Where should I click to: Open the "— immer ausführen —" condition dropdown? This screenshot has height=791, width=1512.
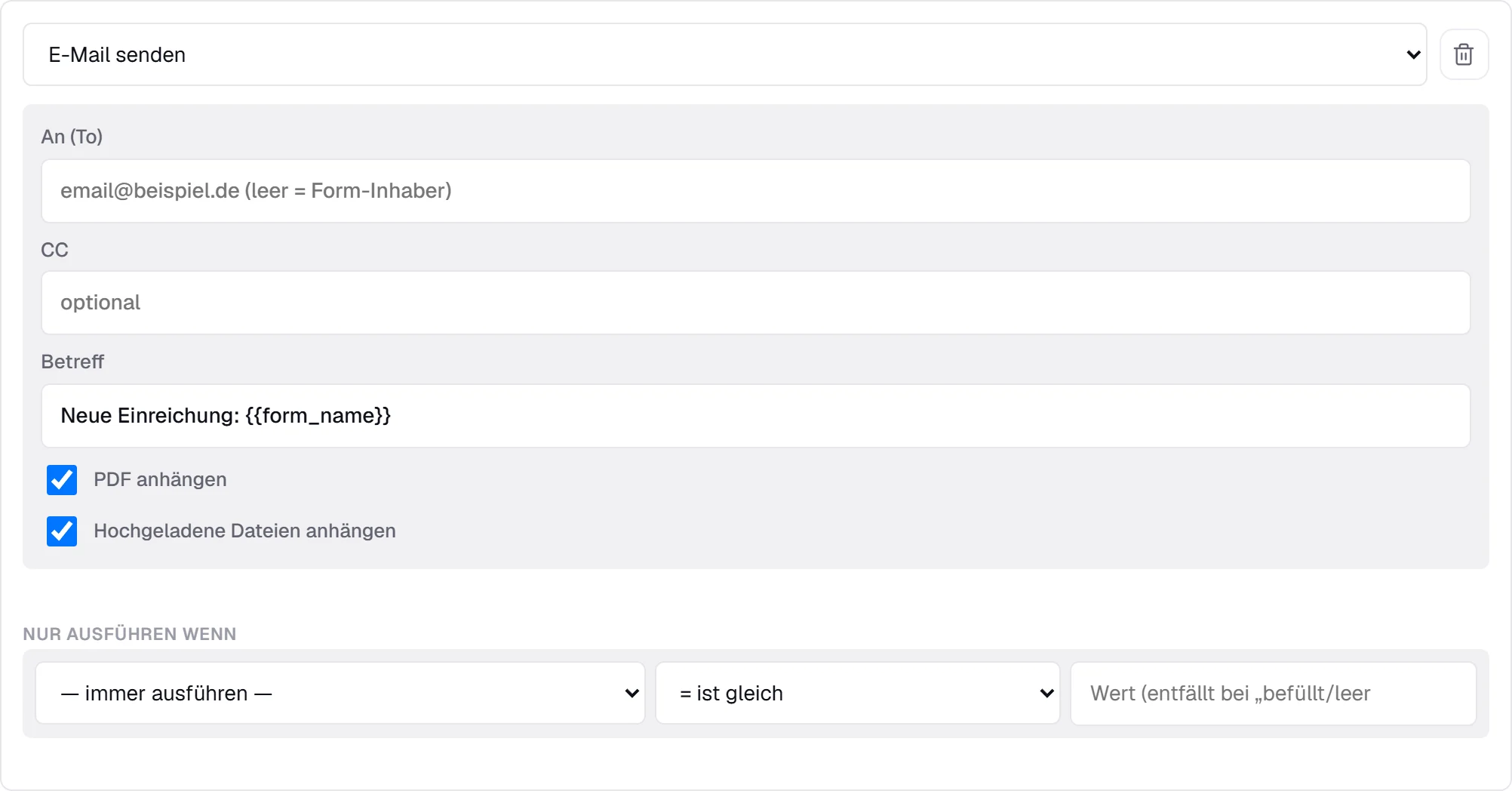click(340, 694)
